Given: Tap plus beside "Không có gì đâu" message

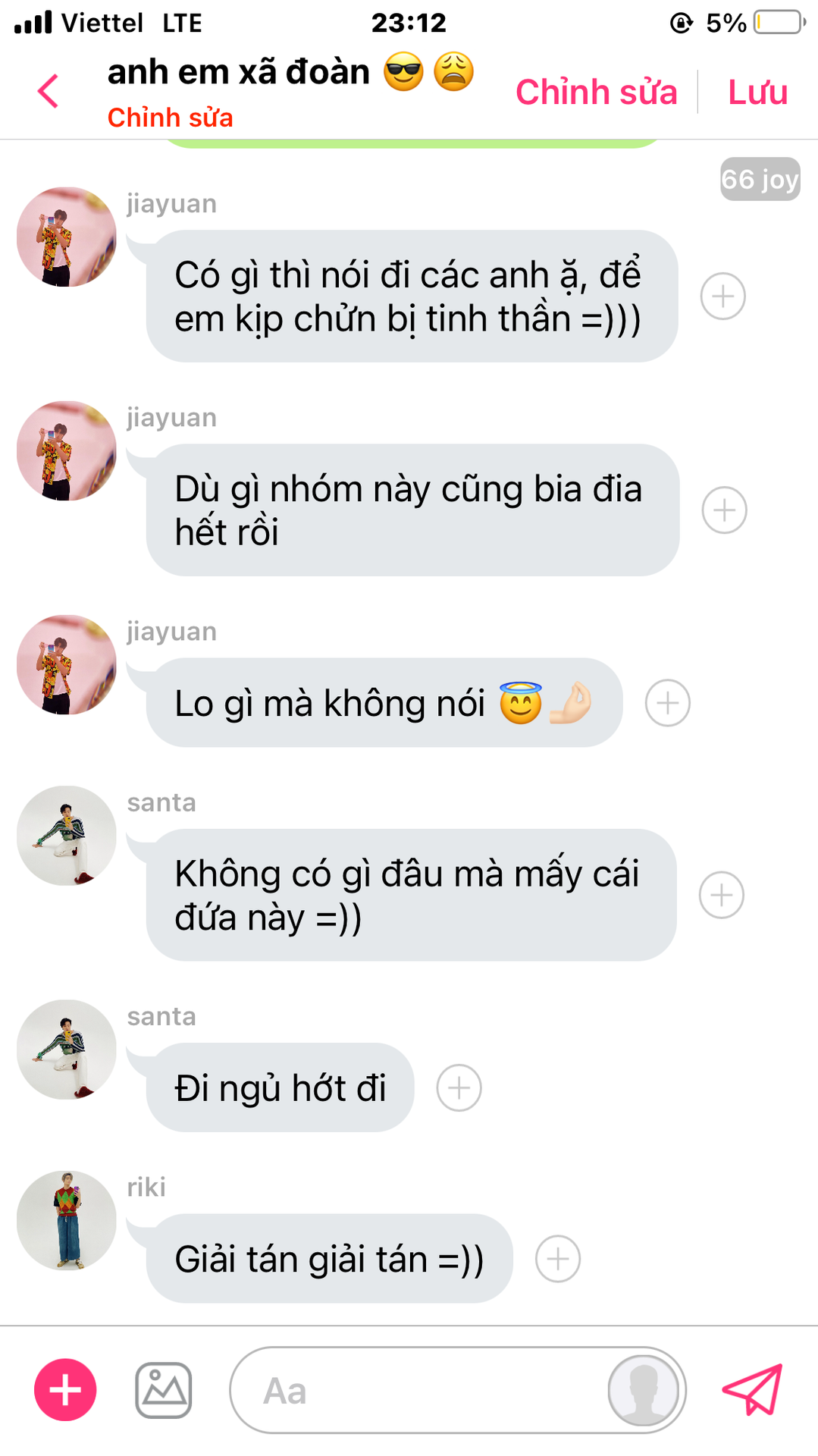Looking at the screenshot, I should click(721, 895).
